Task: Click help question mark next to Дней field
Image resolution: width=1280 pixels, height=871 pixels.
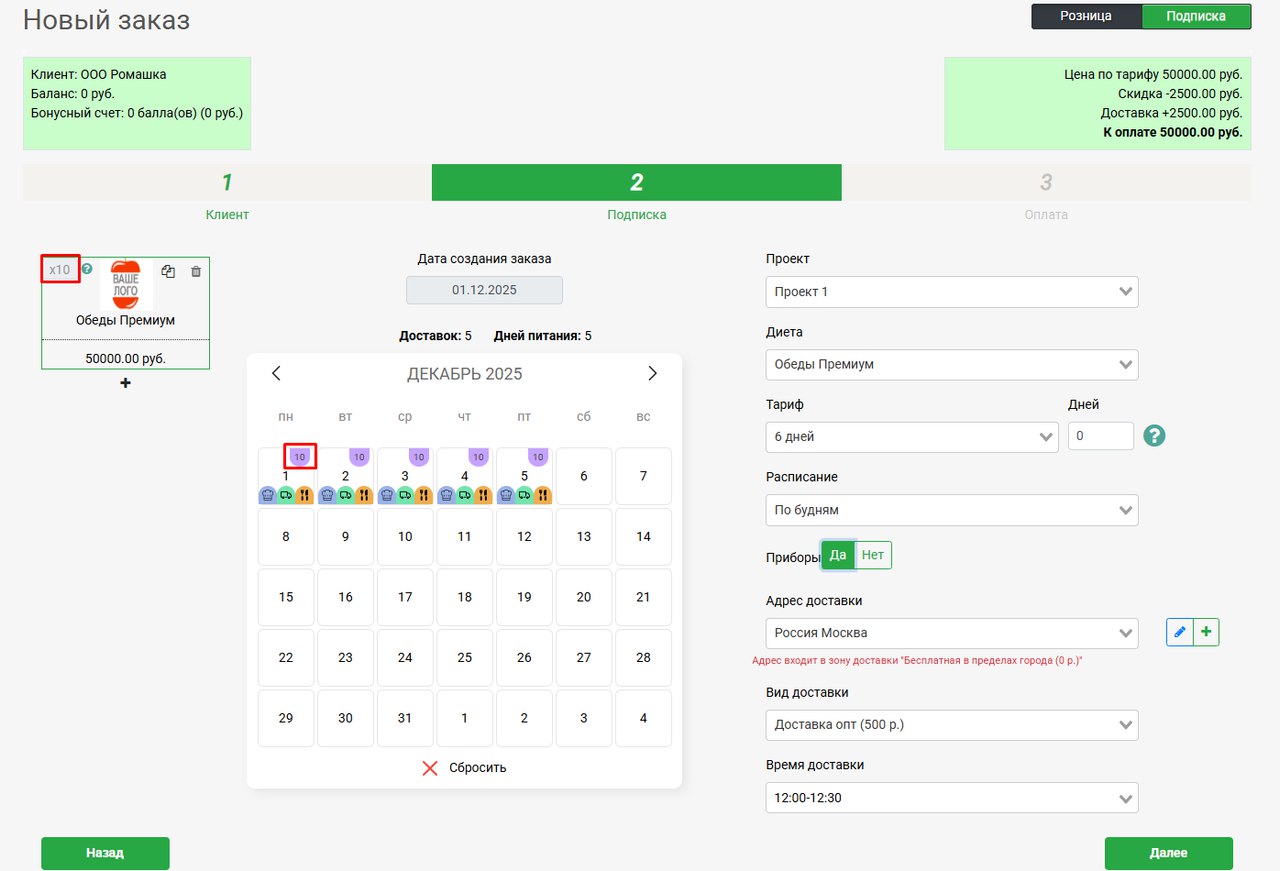Action: [1154, 436]
